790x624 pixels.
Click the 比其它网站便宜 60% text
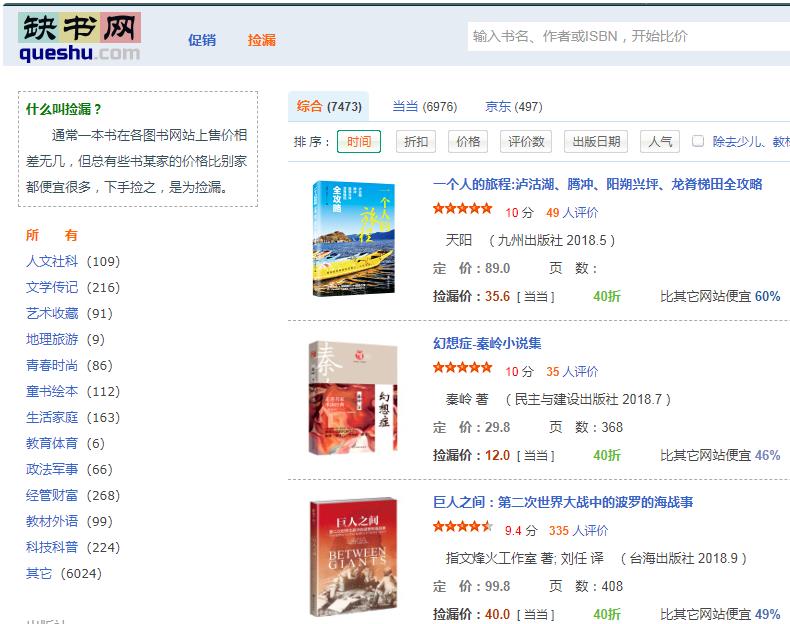pos(720,296)
